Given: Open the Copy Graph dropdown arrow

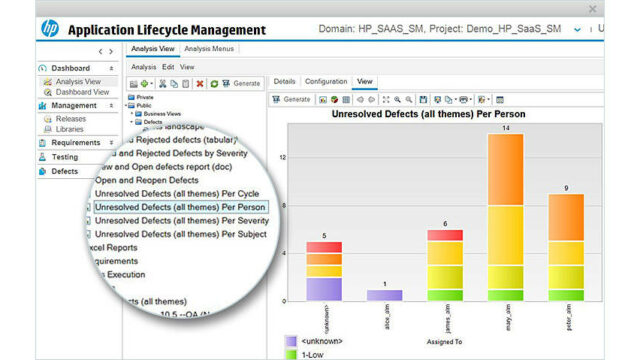Looking at the screenshot, I should [456, 100].
